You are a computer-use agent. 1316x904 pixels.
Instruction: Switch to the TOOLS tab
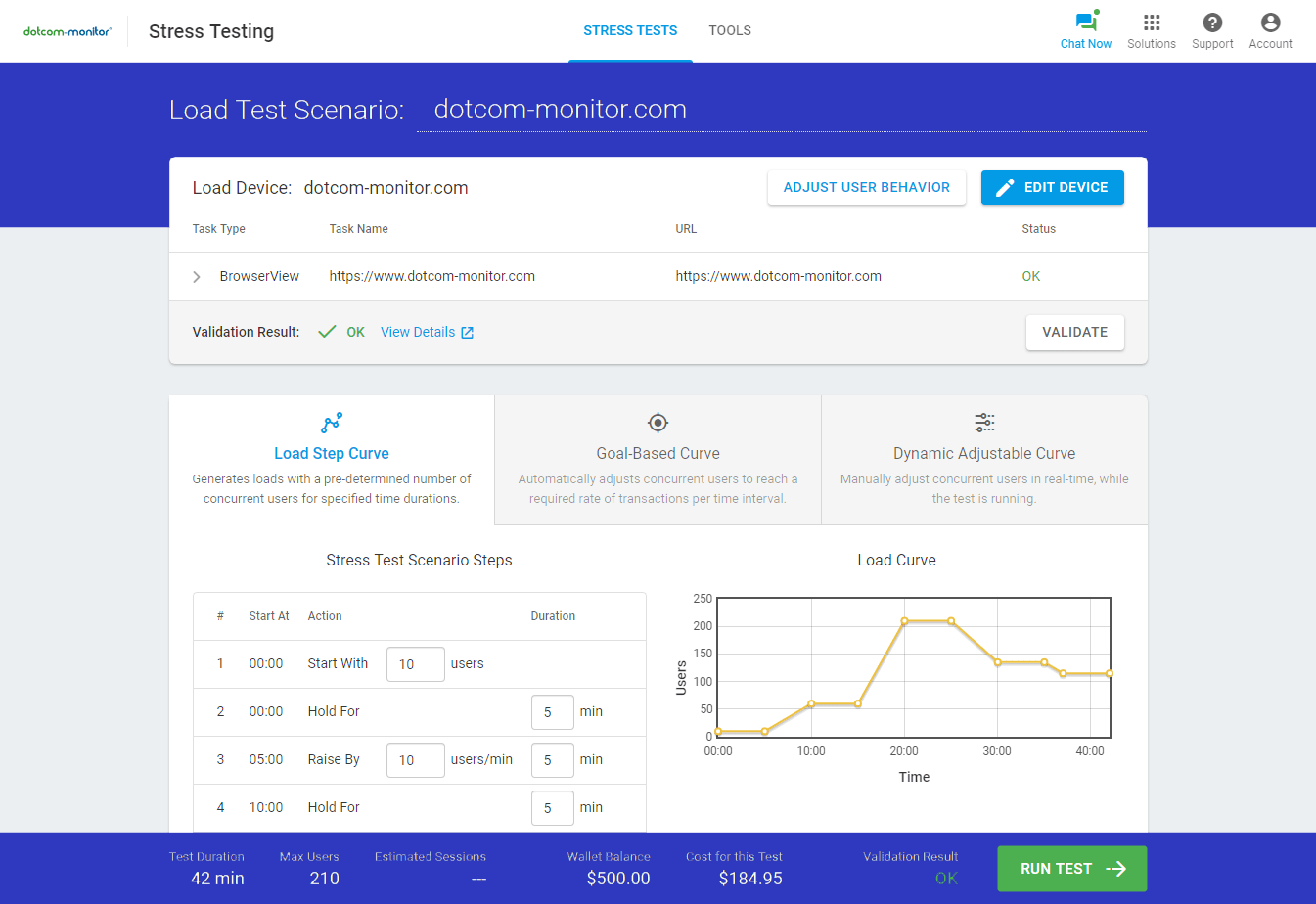(730, 30)
